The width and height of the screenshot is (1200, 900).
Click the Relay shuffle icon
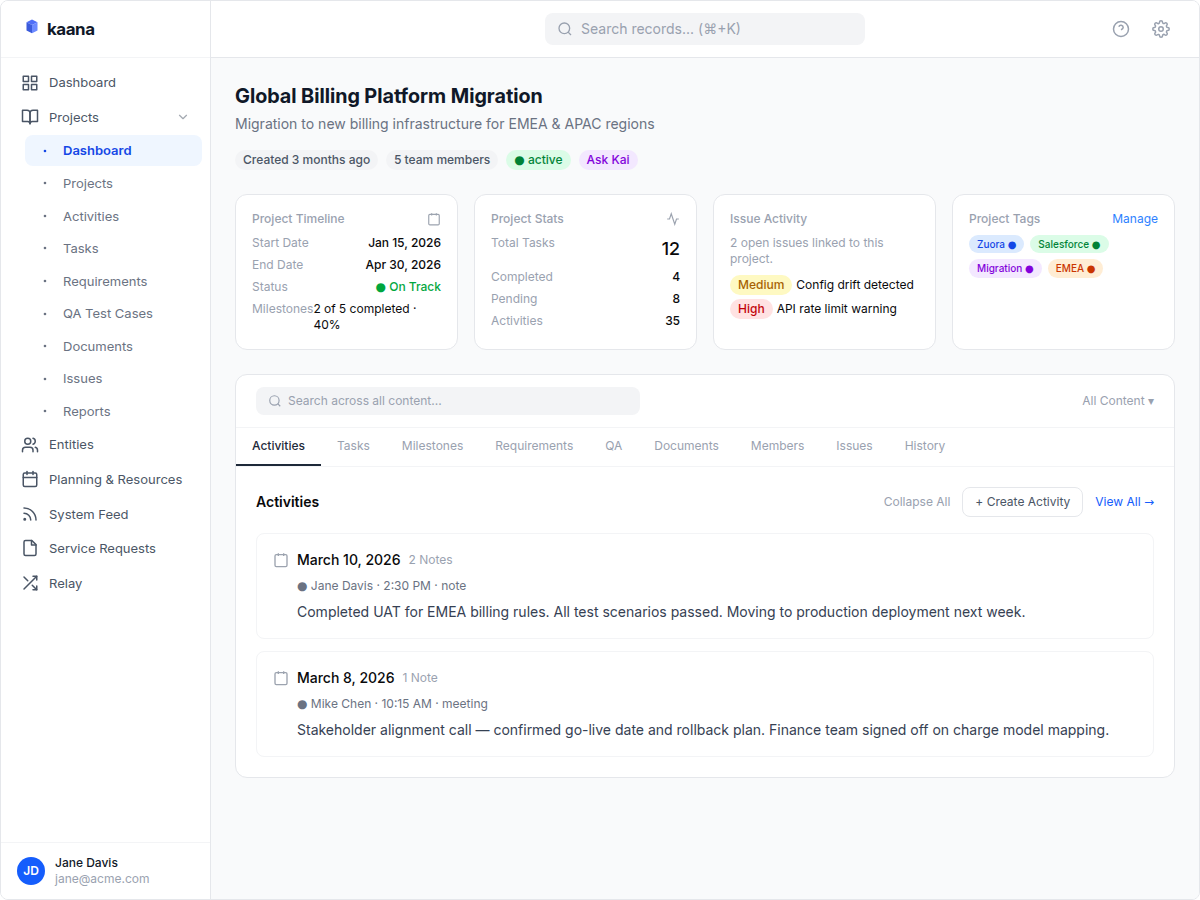pos(30,584)
